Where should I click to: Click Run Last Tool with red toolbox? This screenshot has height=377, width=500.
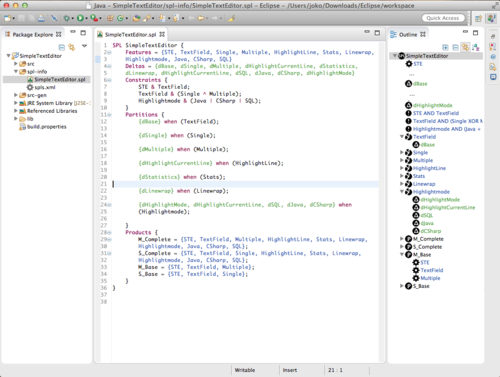(94, 18)
